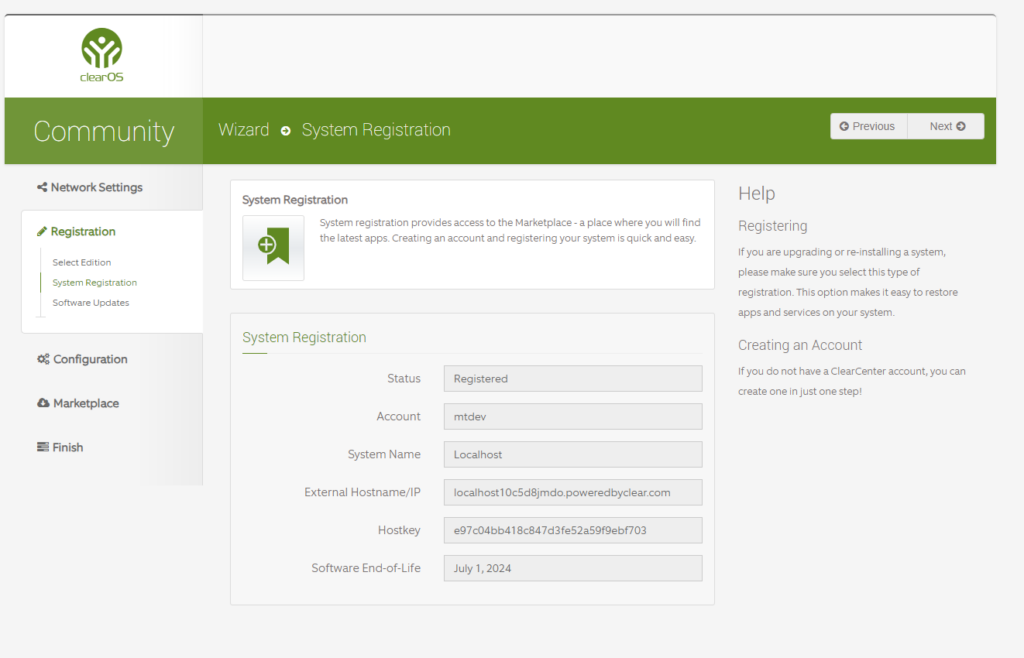Image resolution: width=1024 pixels, height=658 pixels.
Task: Click the Account label
Action: 398,416
